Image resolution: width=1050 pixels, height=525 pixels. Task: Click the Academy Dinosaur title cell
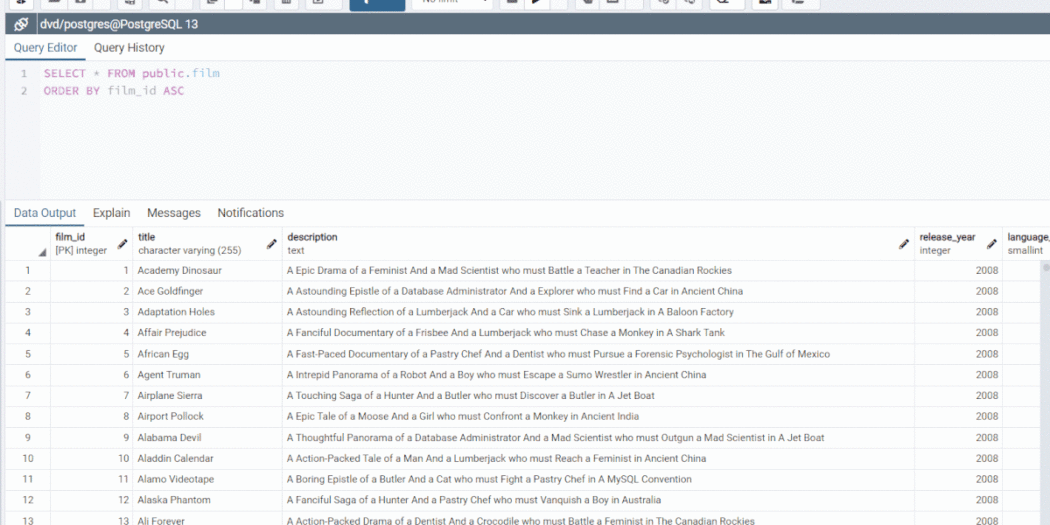208,271
